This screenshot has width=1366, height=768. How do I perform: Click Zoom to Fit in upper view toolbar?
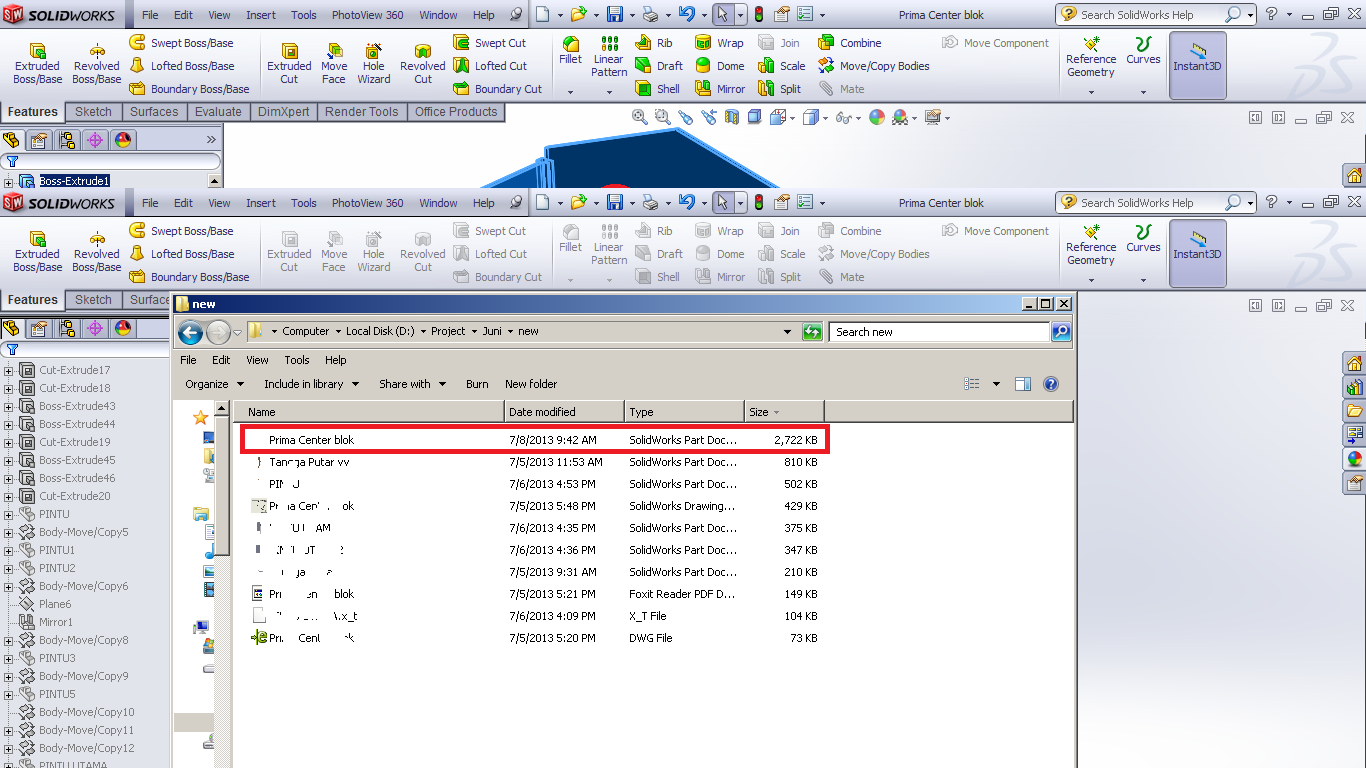coord(640,117)
